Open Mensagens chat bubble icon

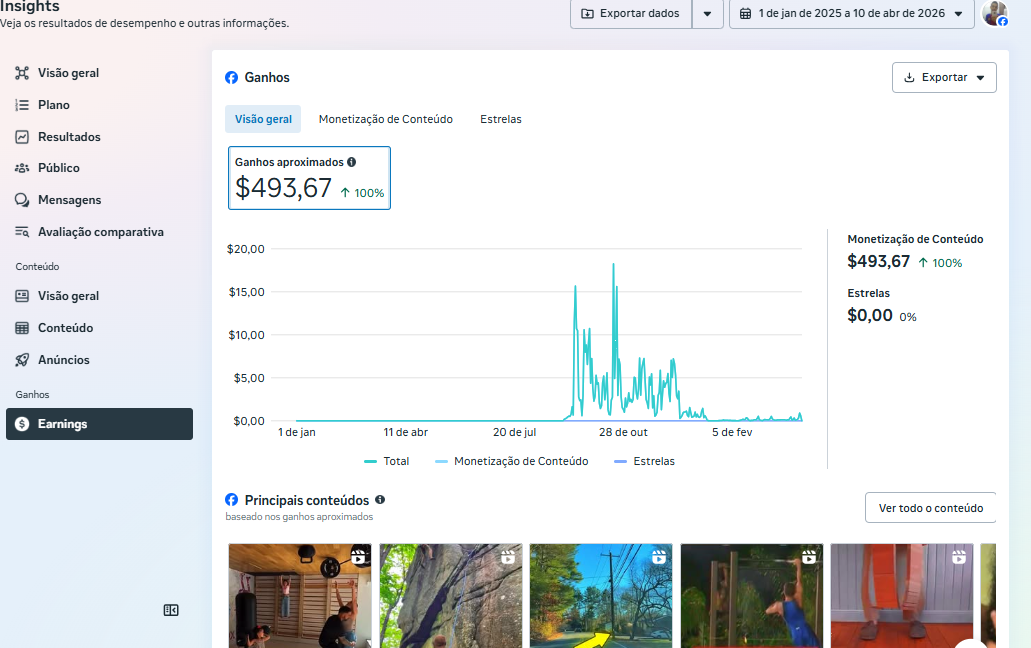coord(22,200)
